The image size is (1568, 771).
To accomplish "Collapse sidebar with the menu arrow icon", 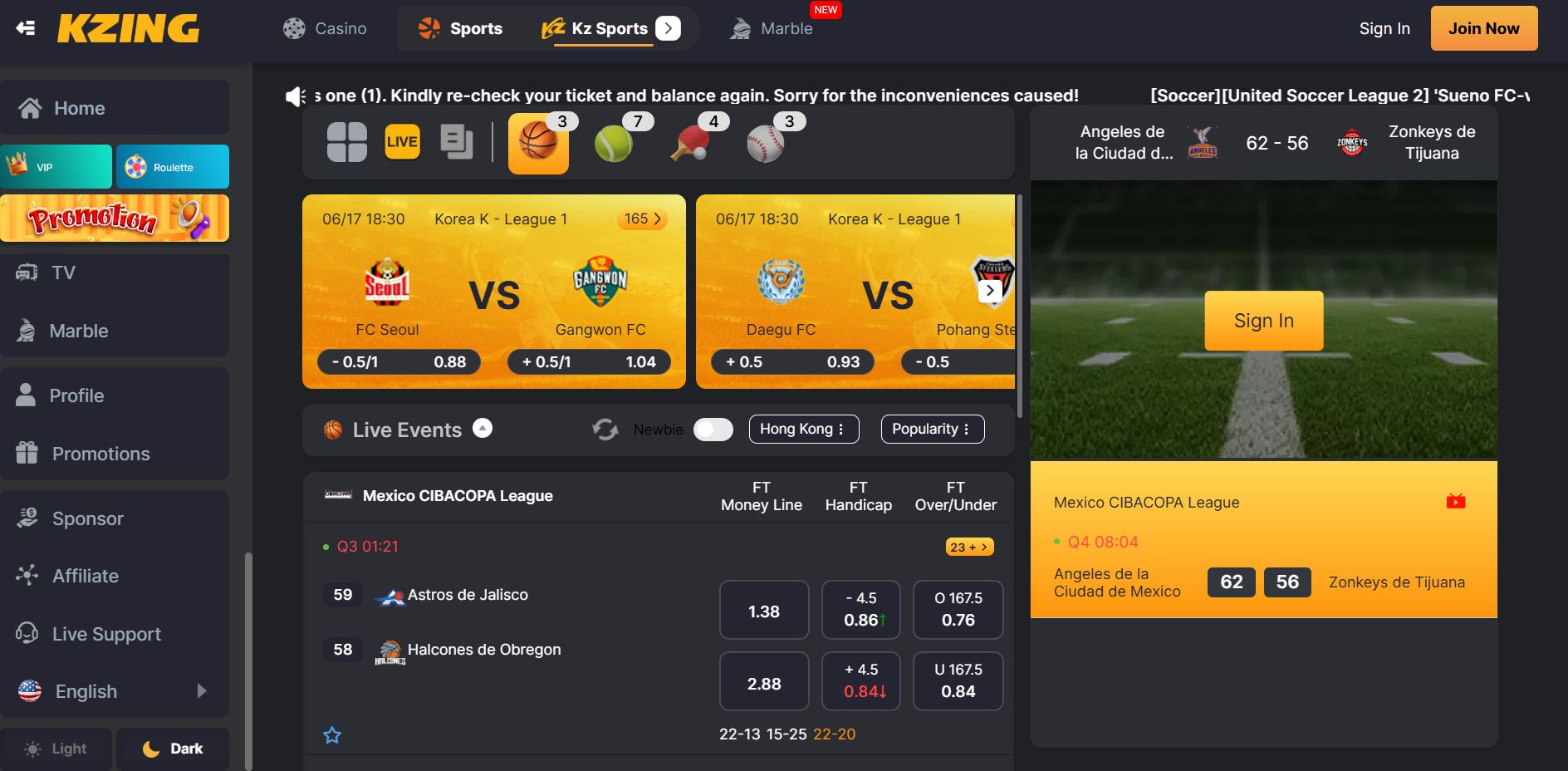I will 26,28.
